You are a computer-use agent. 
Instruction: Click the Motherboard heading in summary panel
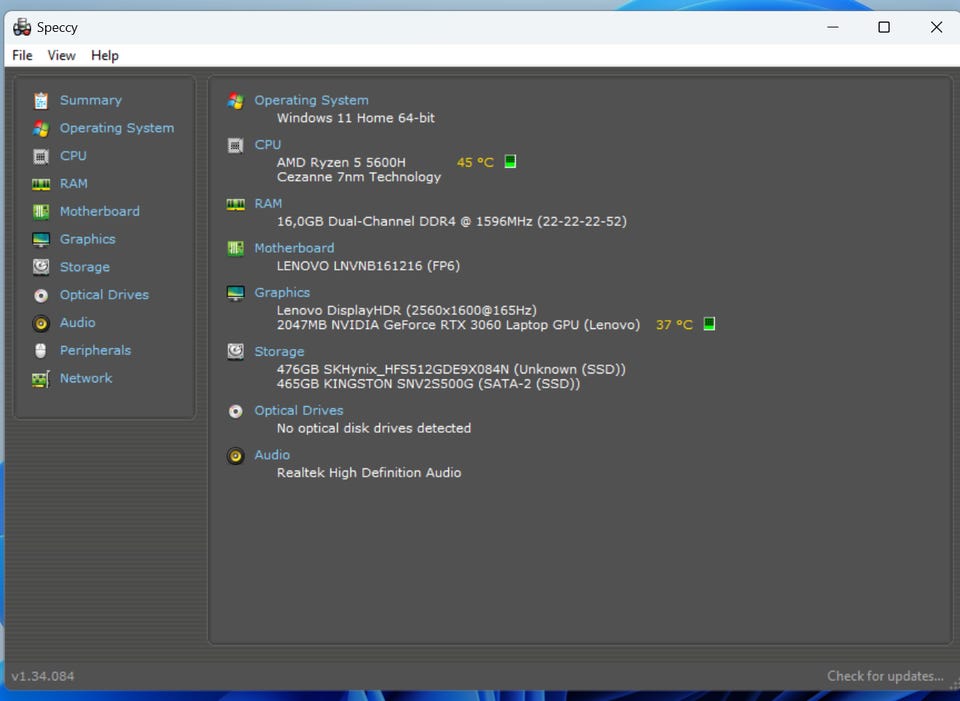294,248
